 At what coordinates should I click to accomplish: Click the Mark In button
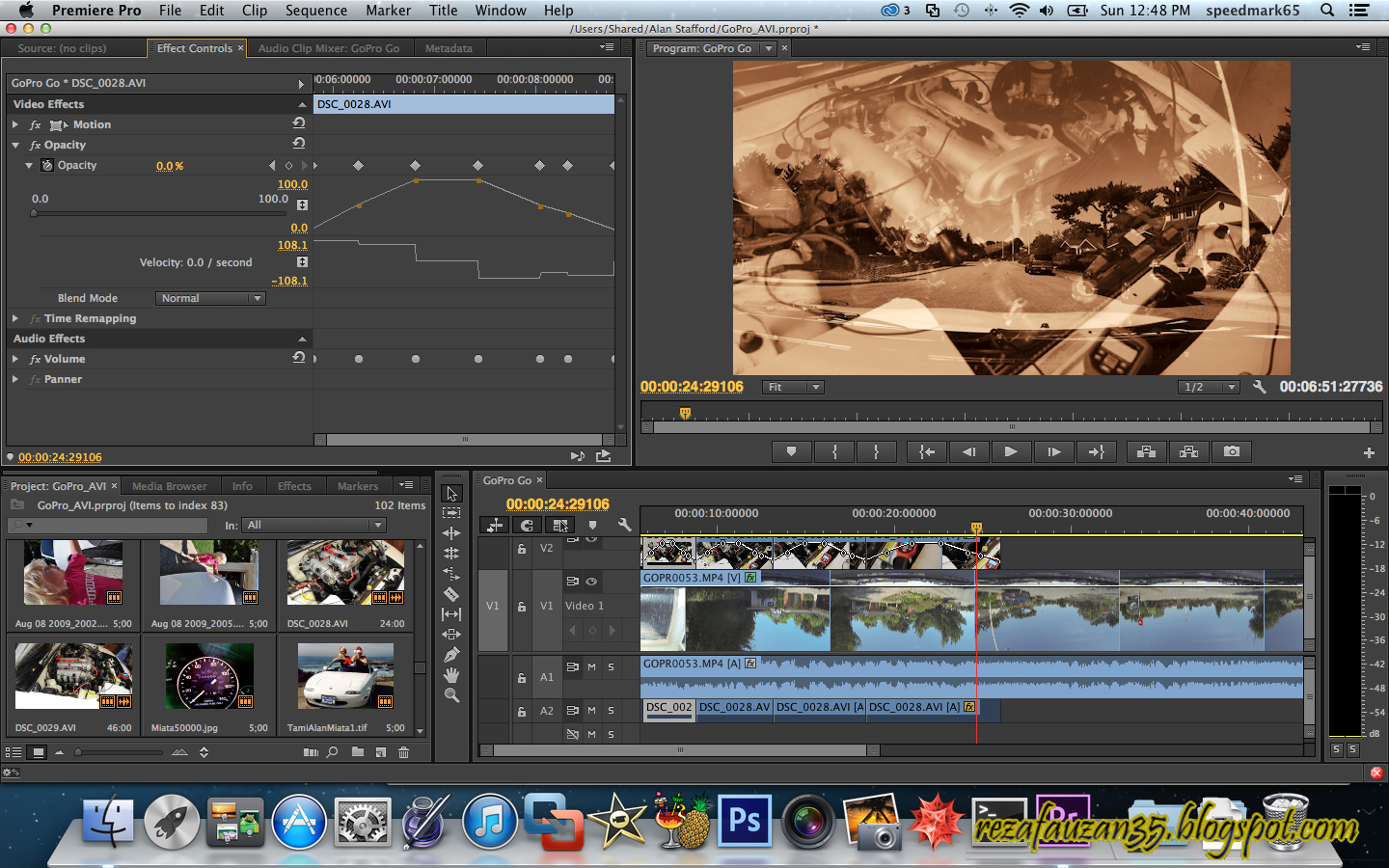(834, 451)
